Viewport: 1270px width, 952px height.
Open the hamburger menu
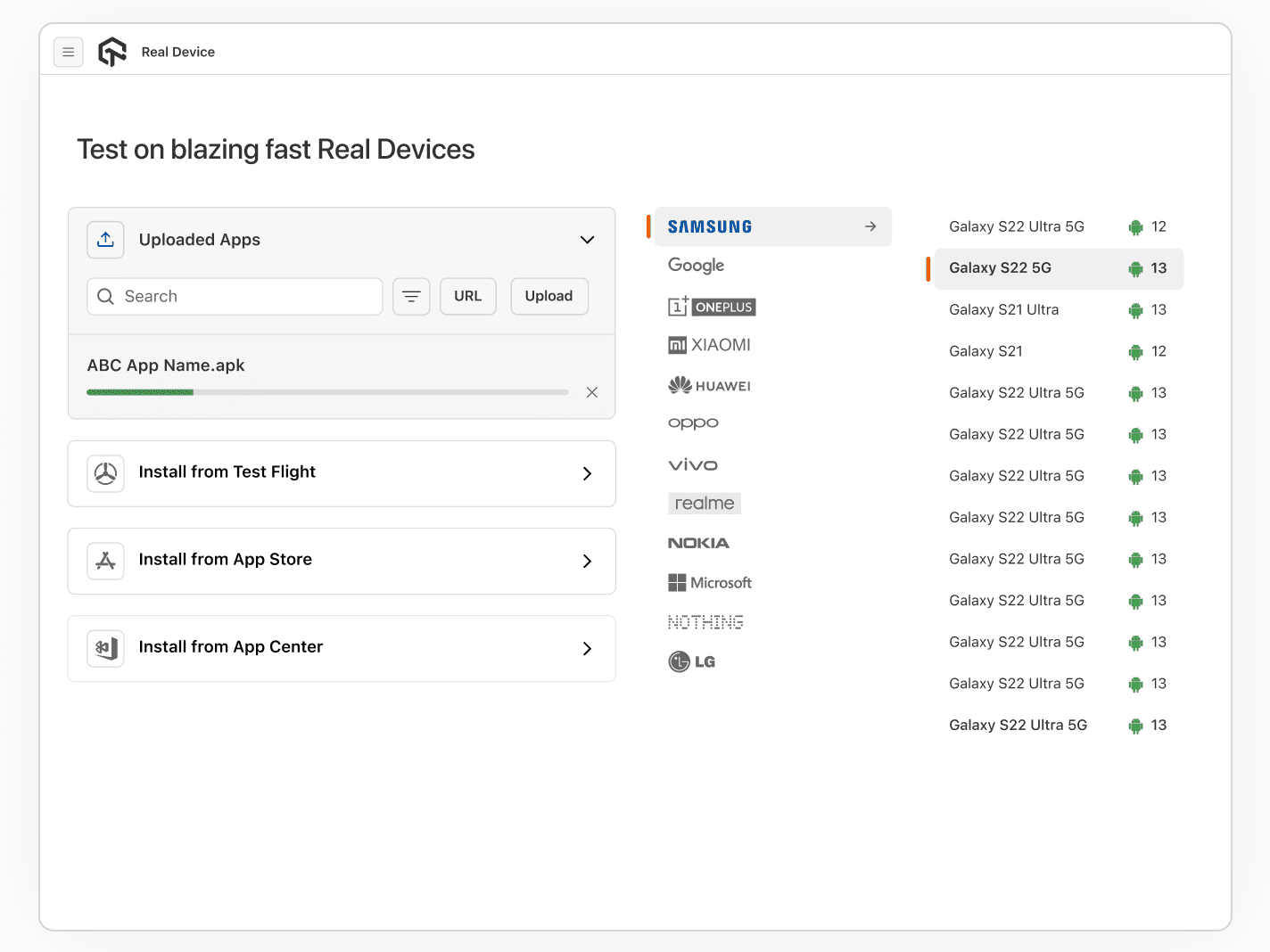(x=69, y=52)
